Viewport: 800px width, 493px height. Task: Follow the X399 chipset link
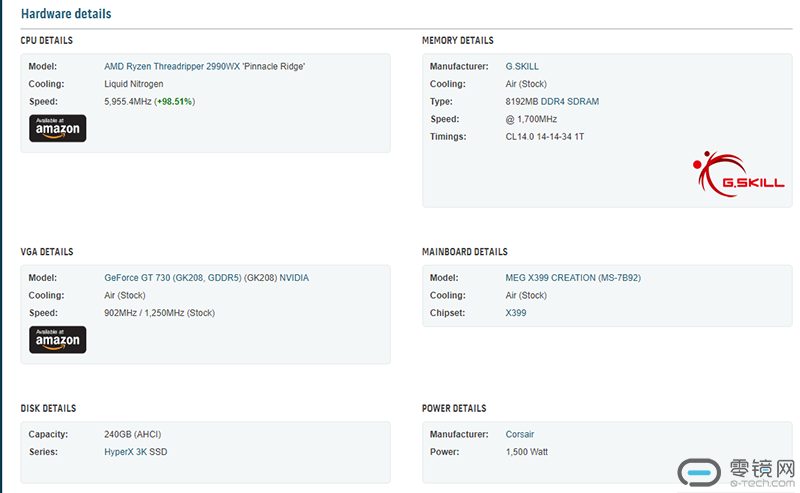coord(516,313)
